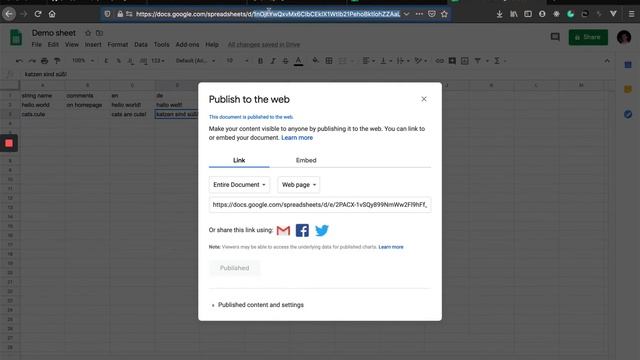Click the published URL field

click(x=320, y=204)
